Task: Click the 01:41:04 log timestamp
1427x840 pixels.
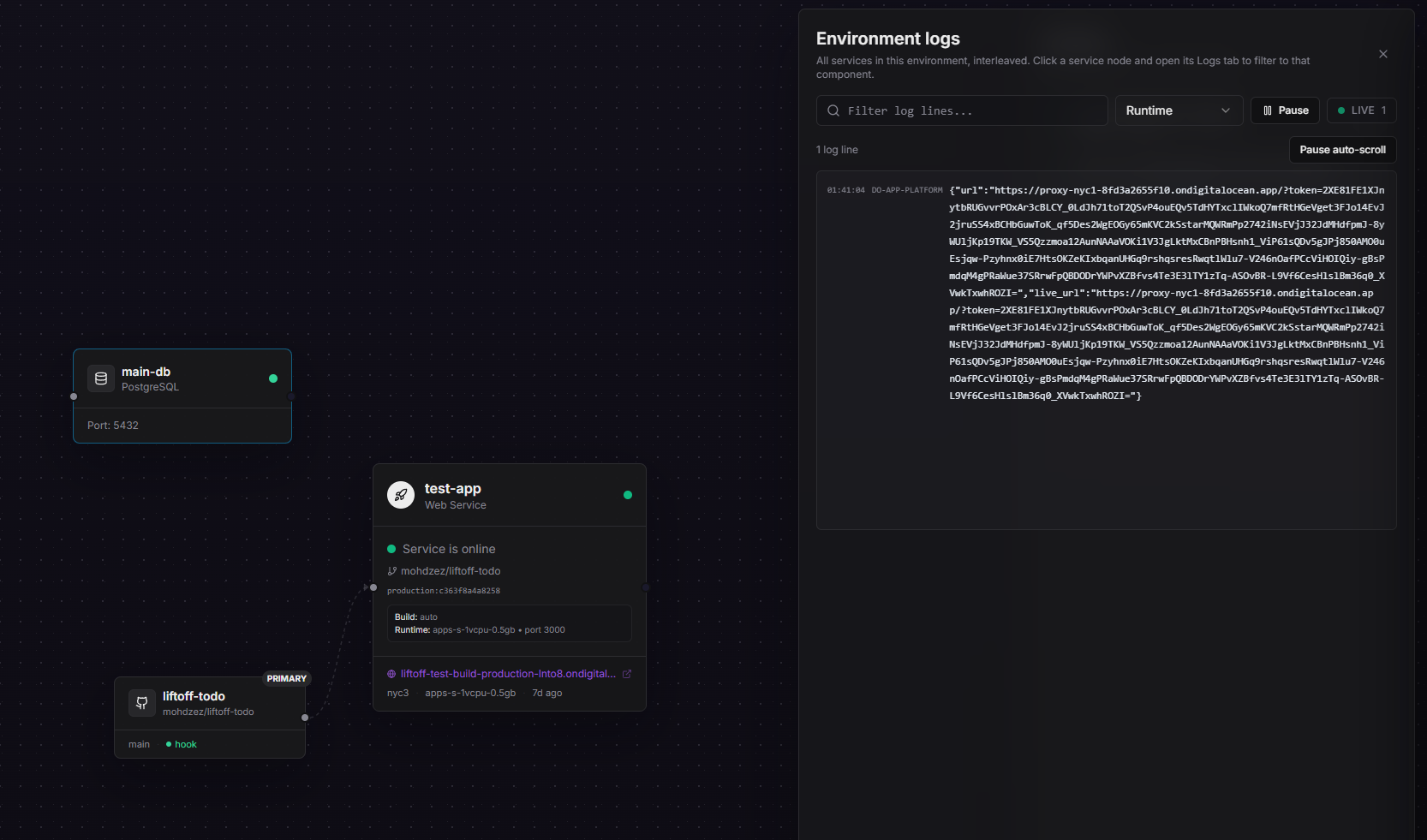Action: point(846,190)
